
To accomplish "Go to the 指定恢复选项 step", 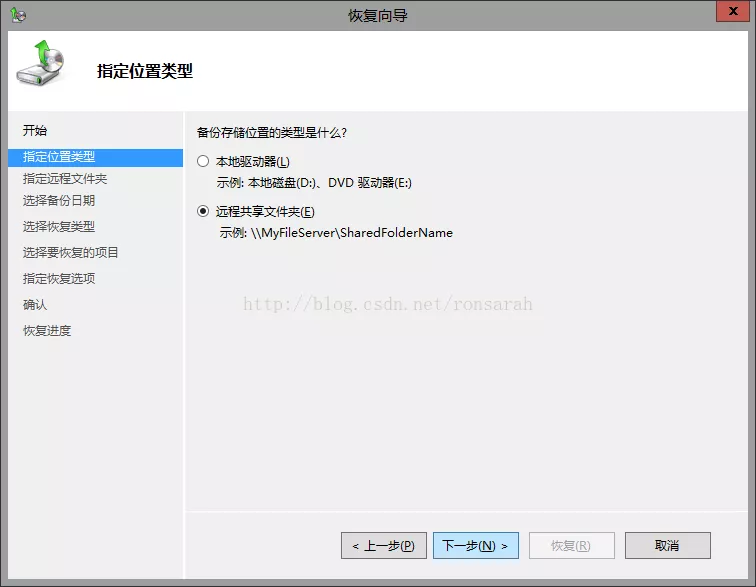I will (x=59, y=279).
